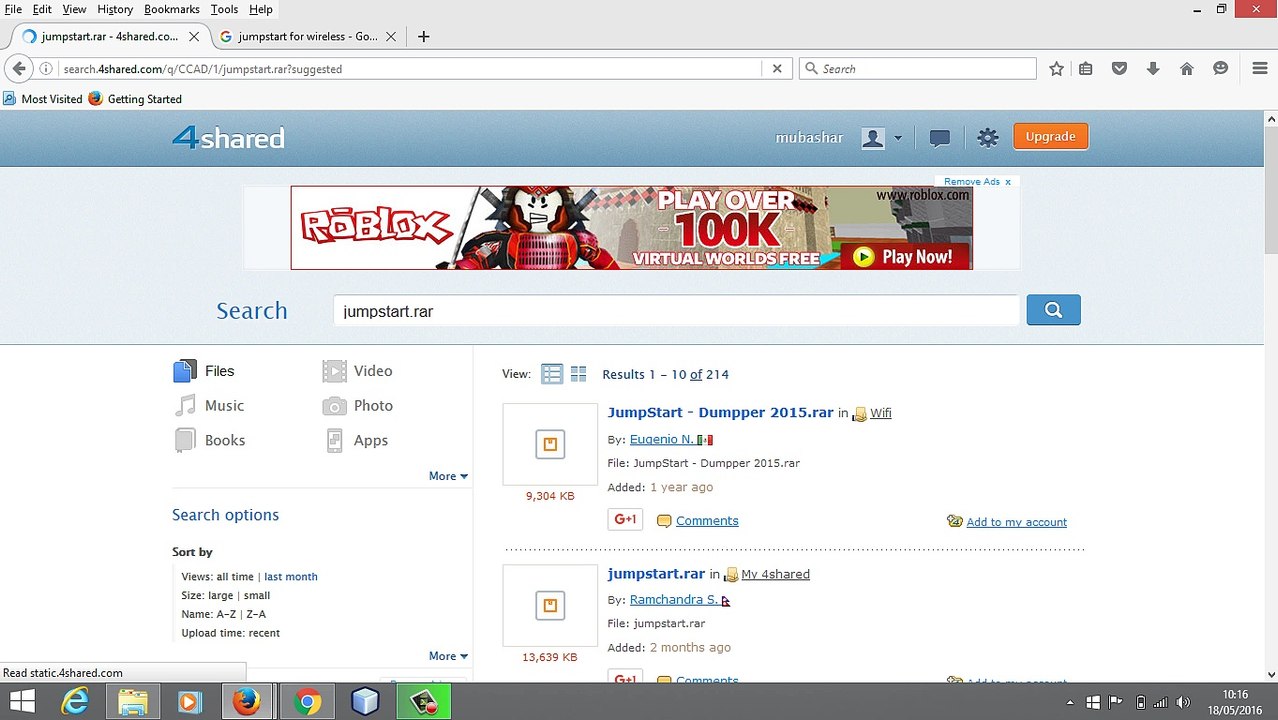Open the History menu

click(115, 9)
